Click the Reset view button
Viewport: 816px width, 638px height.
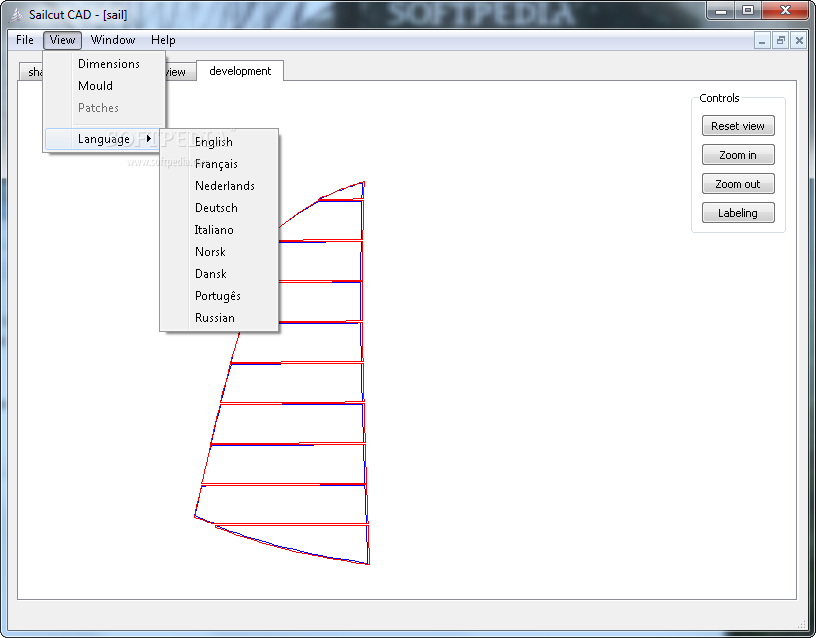[x=737, y=126]
